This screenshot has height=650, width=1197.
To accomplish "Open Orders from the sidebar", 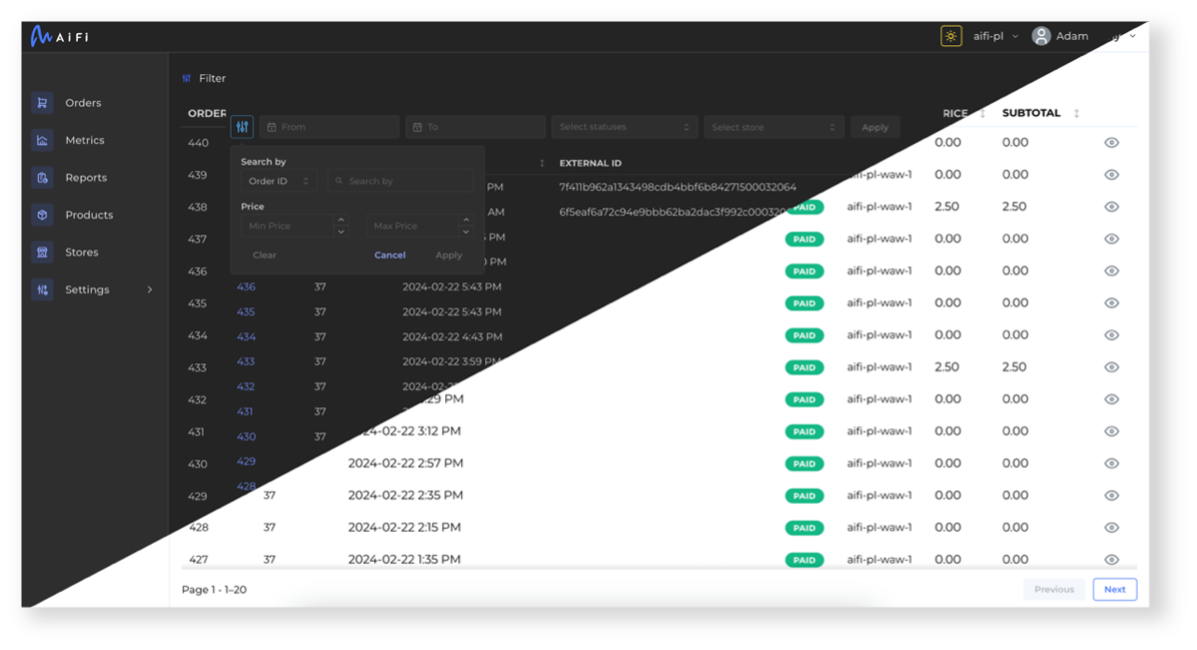I will [83, 103].
